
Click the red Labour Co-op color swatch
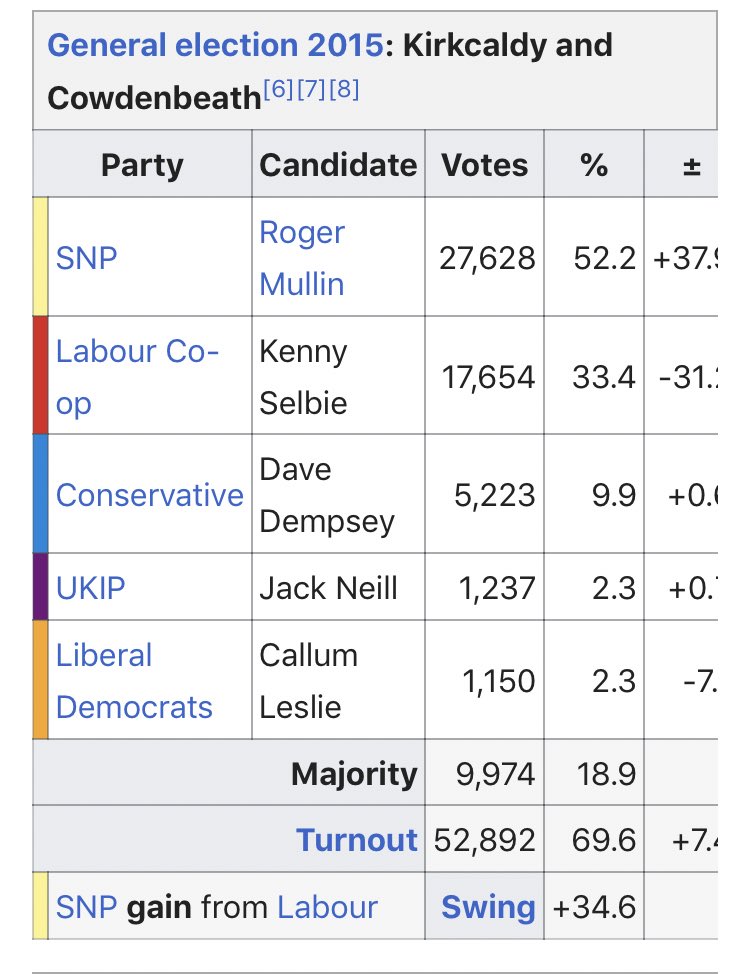(40, 375)
